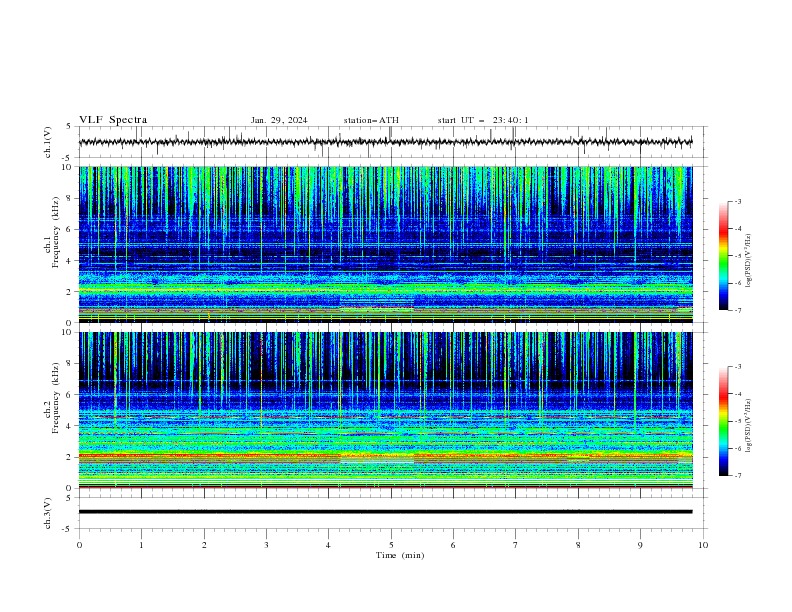
Task: Click the ch.2 colorbar "log(PSD)(V²/Hz)" label
Action: (749, 426)
